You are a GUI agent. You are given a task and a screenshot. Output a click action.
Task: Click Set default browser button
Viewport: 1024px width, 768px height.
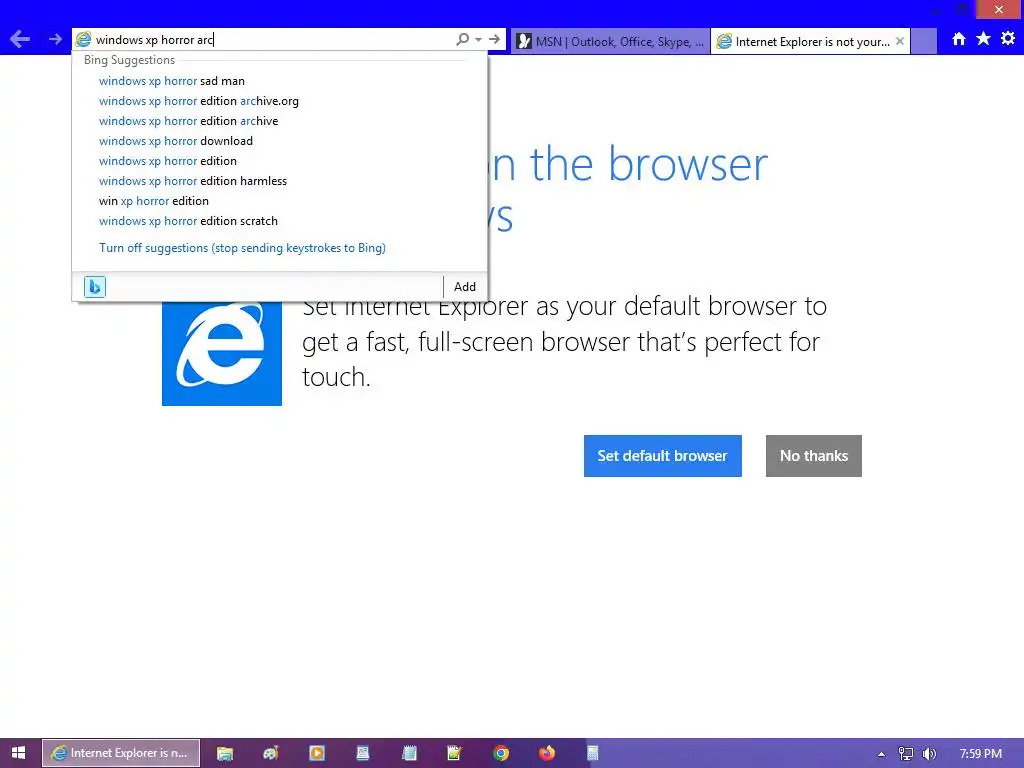coord(662,456)
